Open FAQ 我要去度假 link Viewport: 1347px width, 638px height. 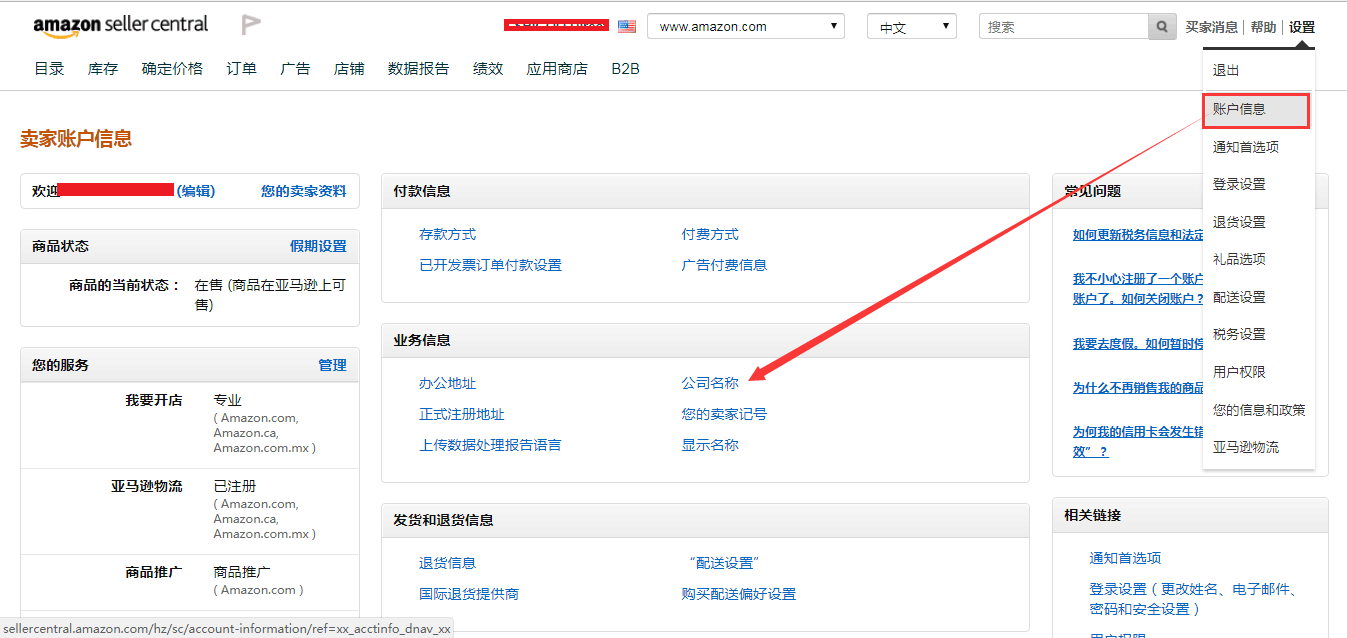pyautogui.click(x=1138, y=344)
